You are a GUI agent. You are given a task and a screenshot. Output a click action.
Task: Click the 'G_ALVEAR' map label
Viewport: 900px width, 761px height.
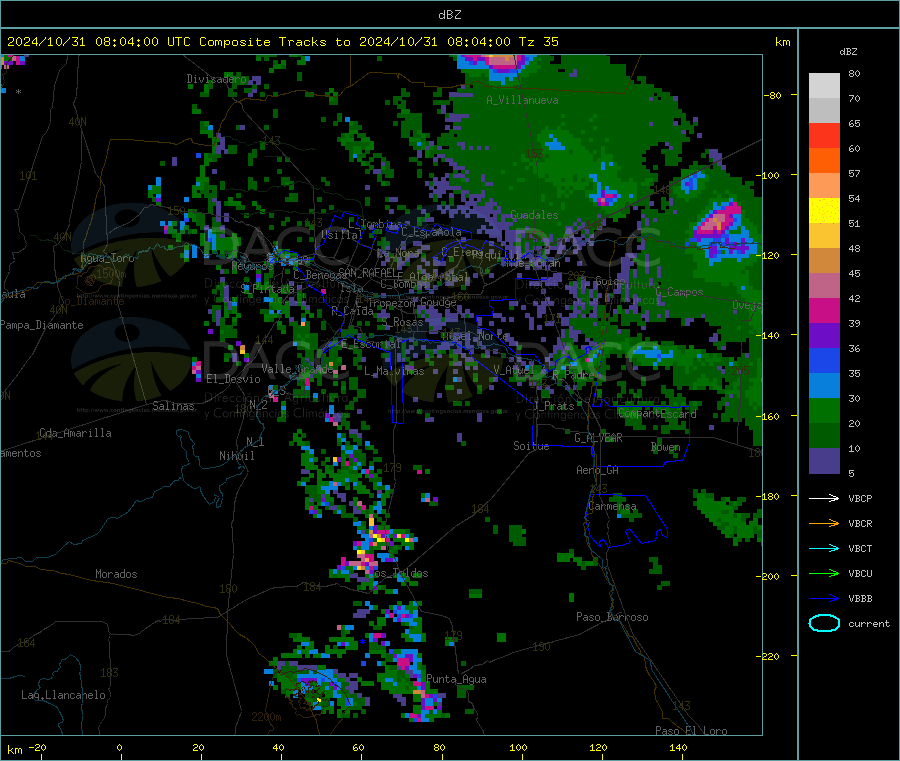598,438
